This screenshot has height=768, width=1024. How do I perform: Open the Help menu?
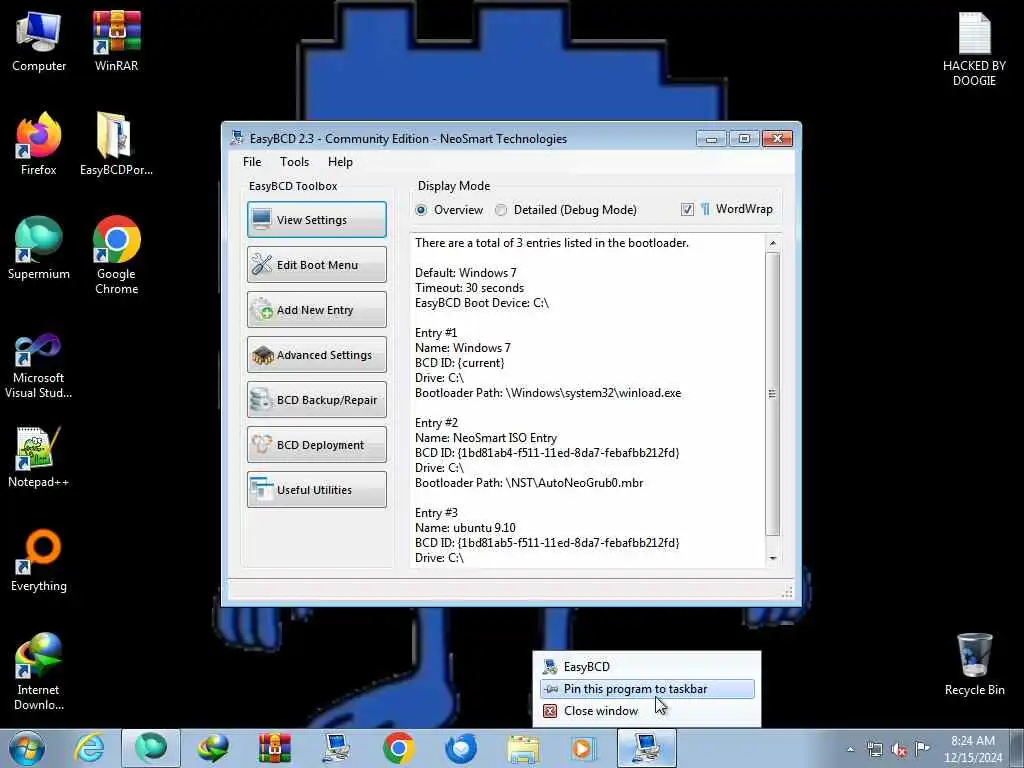(x=340, y=162)
